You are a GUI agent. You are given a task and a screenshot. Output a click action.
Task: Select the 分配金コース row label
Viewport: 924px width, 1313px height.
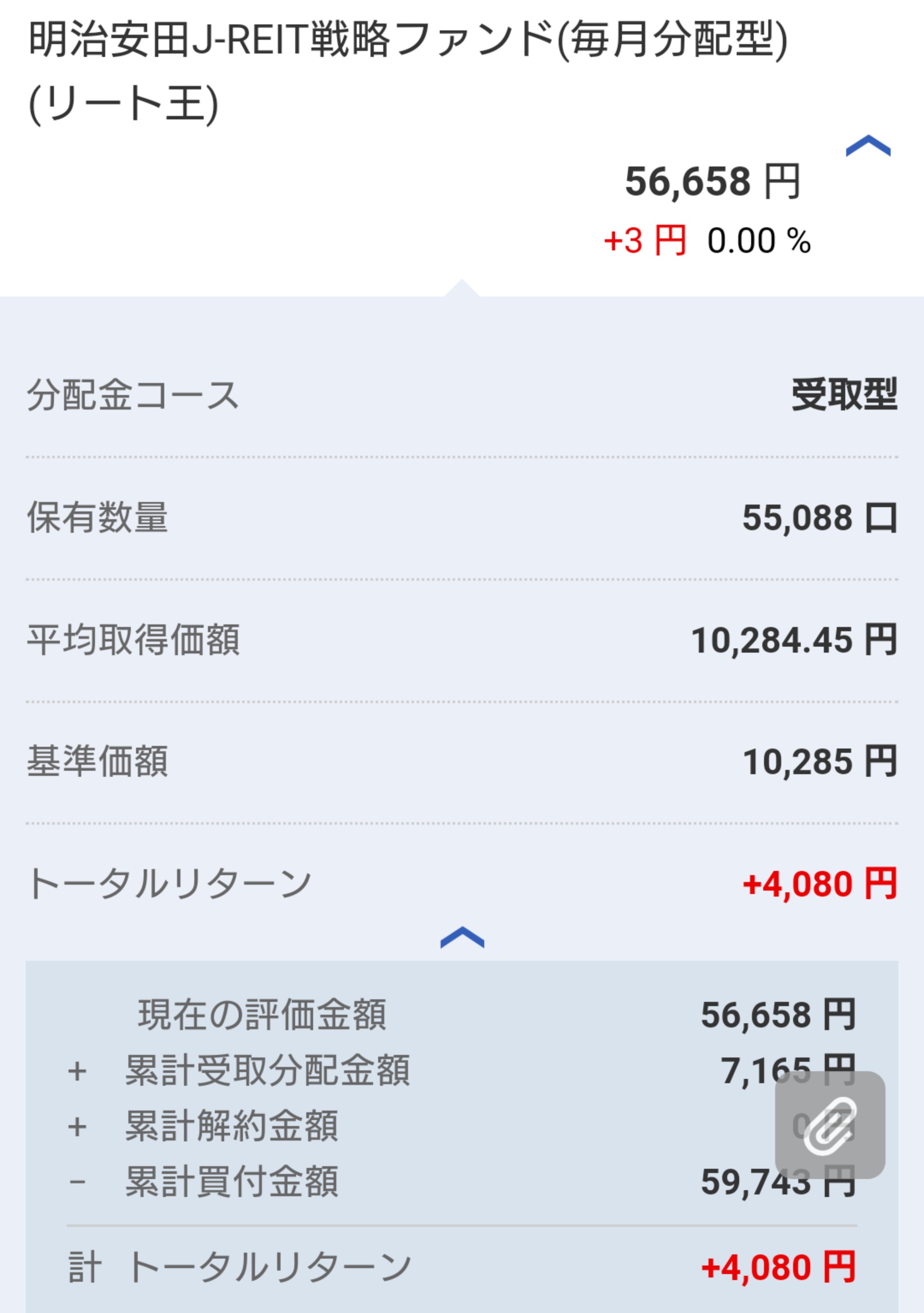point(133,395)
